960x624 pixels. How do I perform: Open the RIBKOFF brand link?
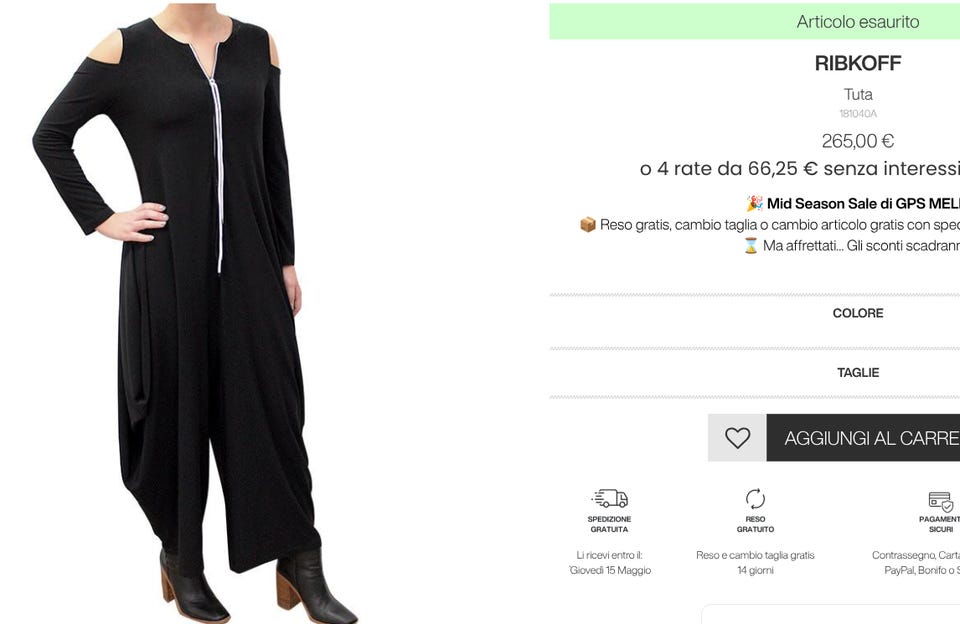pyautogui.click(x=858, y=63)
